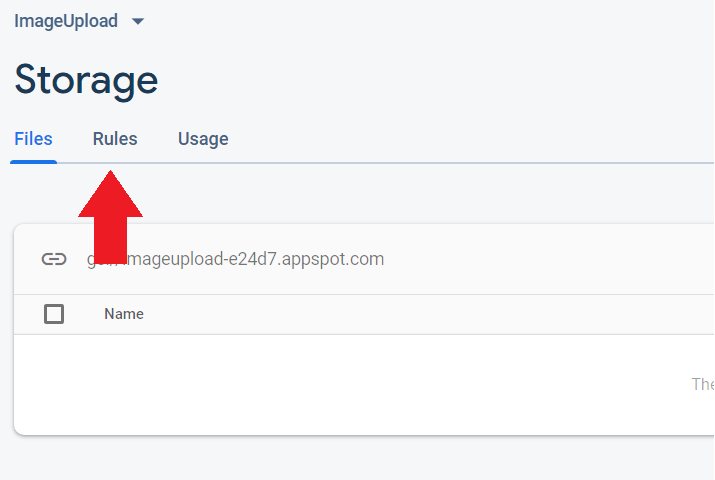Click the truncated "The" empty-state text
Viewport: 715px width, 480px height.
[x=703, y=384]
